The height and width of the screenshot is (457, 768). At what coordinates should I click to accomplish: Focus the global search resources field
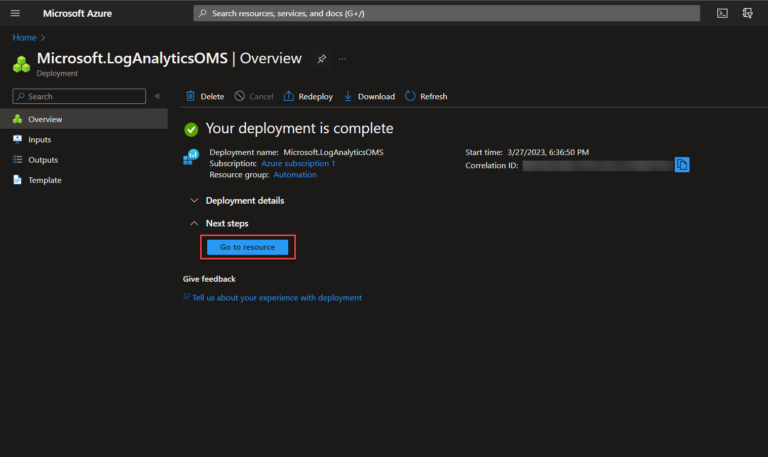pyautogui.click(x=446, y=13)
